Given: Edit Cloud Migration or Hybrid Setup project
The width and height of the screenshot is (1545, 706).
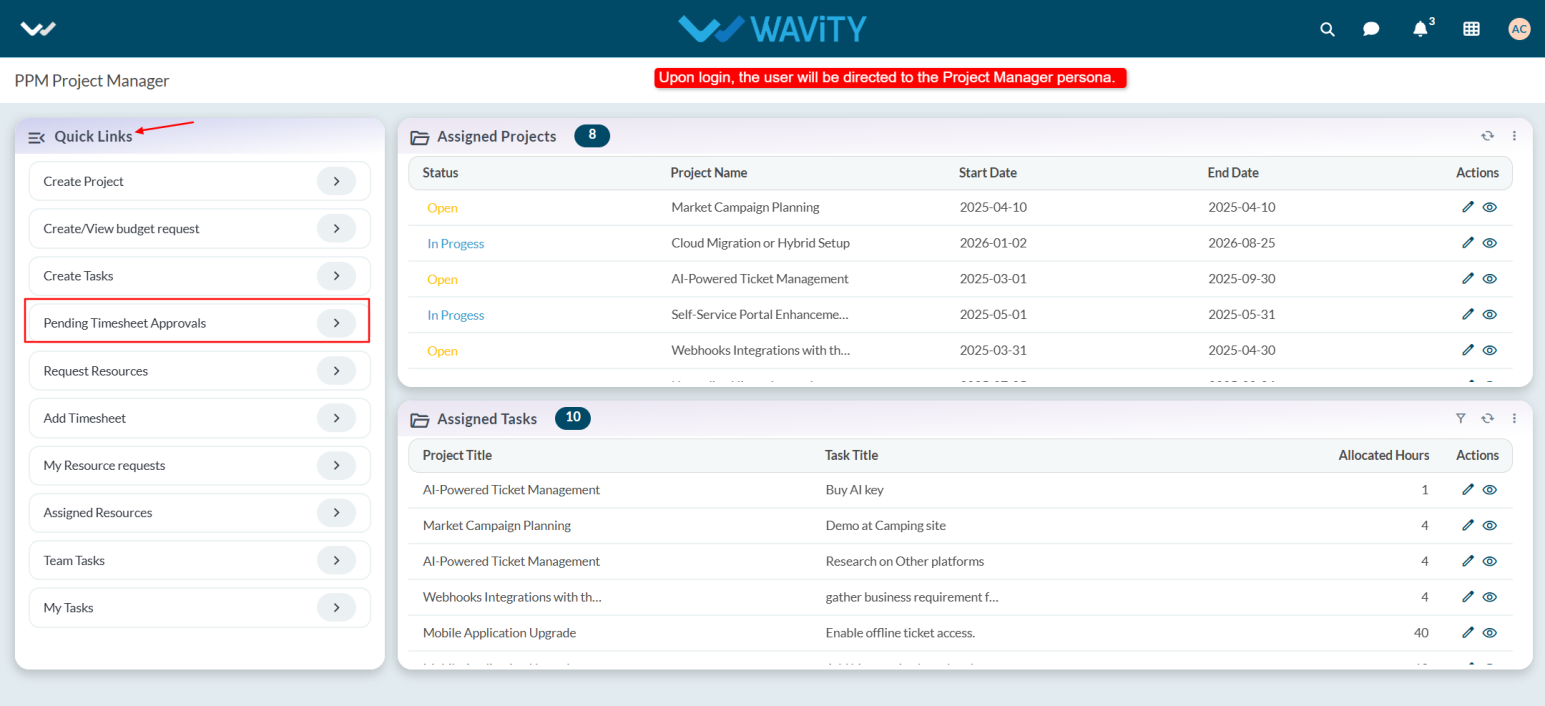Looking at the screenshot, I should click(1467, 243).
